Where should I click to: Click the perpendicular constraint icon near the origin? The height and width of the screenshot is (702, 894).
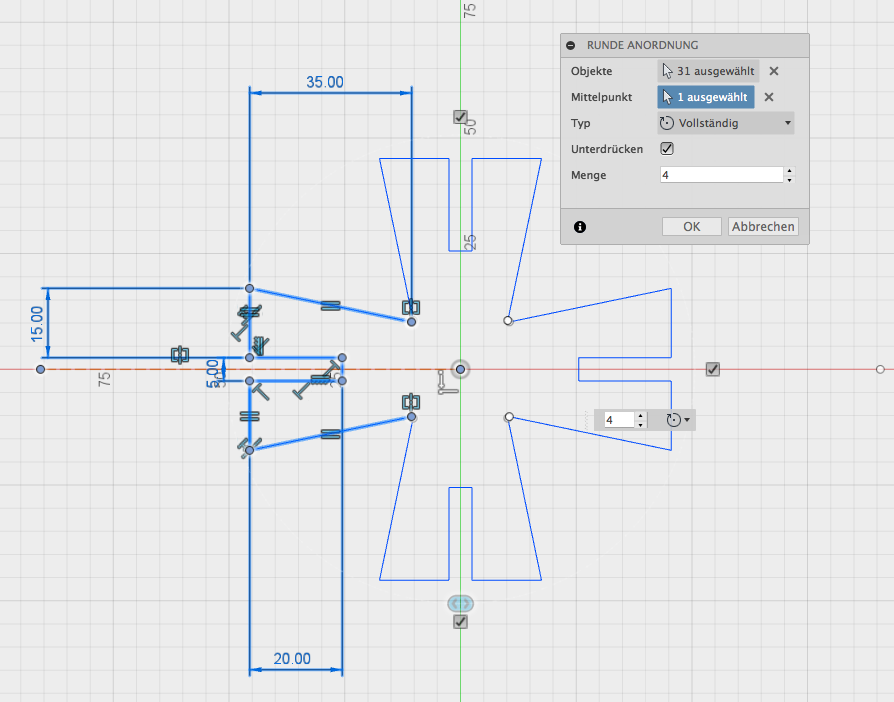point(446,382)
